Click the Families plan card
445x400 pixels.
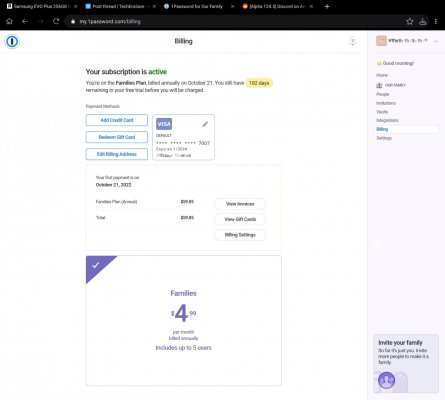pyautogui.click(x=184, y=320)
